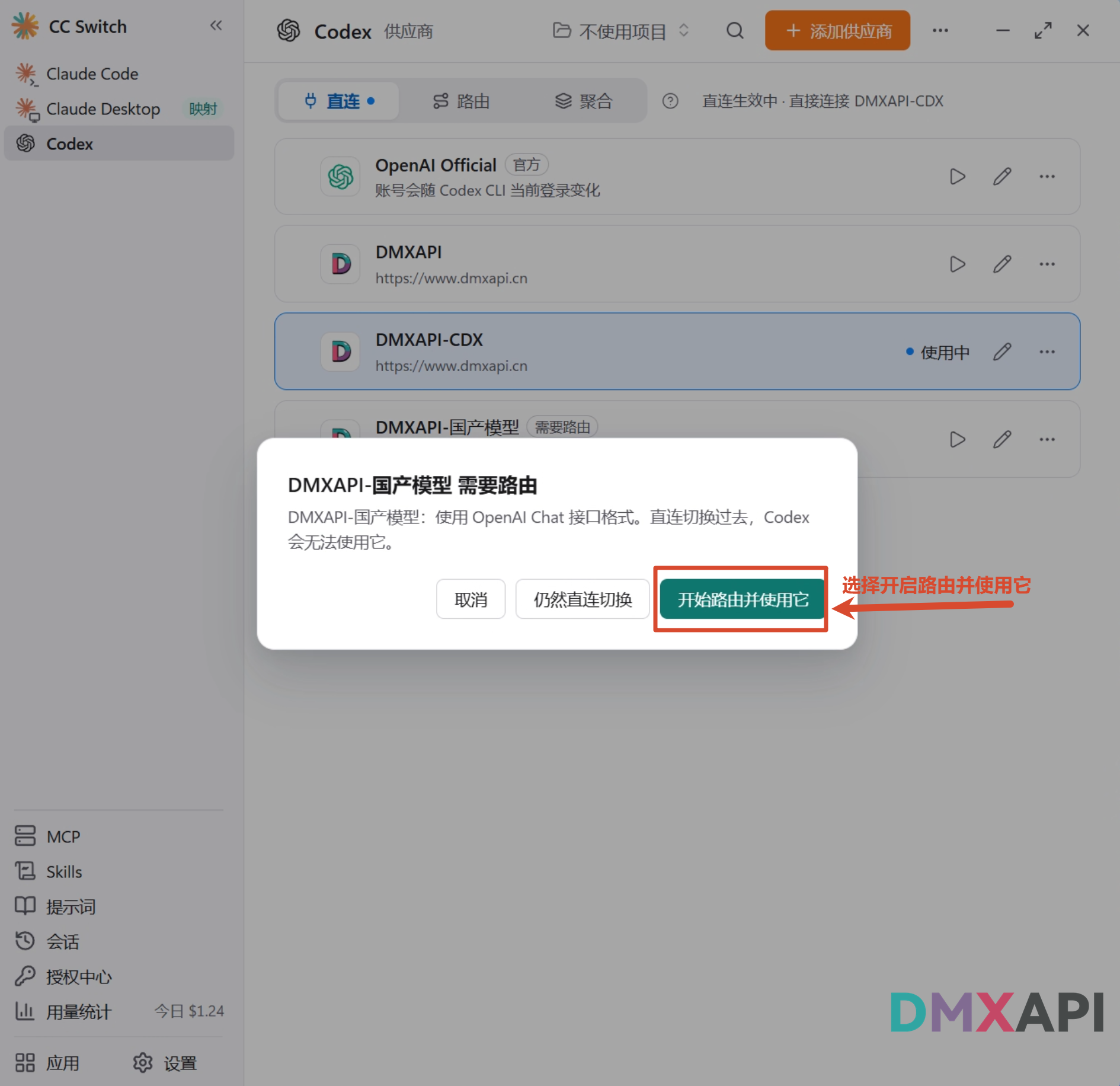The height and width of the screenshot is (1086, 1120).
Task: Switch to the 路由 tab
Action: pos(461,101)
